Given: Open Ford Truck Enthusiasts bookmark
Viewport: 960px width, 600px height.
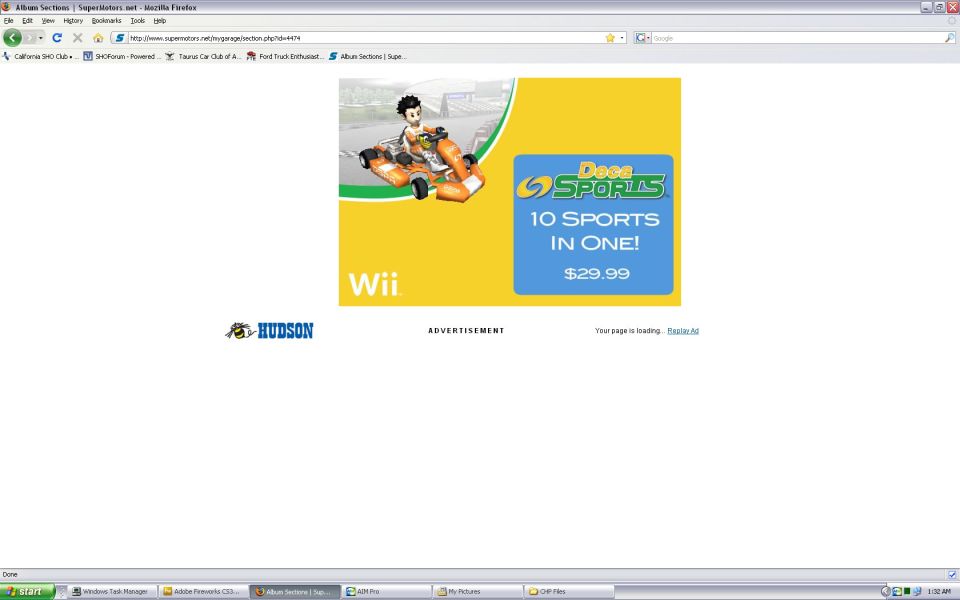Looking at the screenshot, I should 285,56.
